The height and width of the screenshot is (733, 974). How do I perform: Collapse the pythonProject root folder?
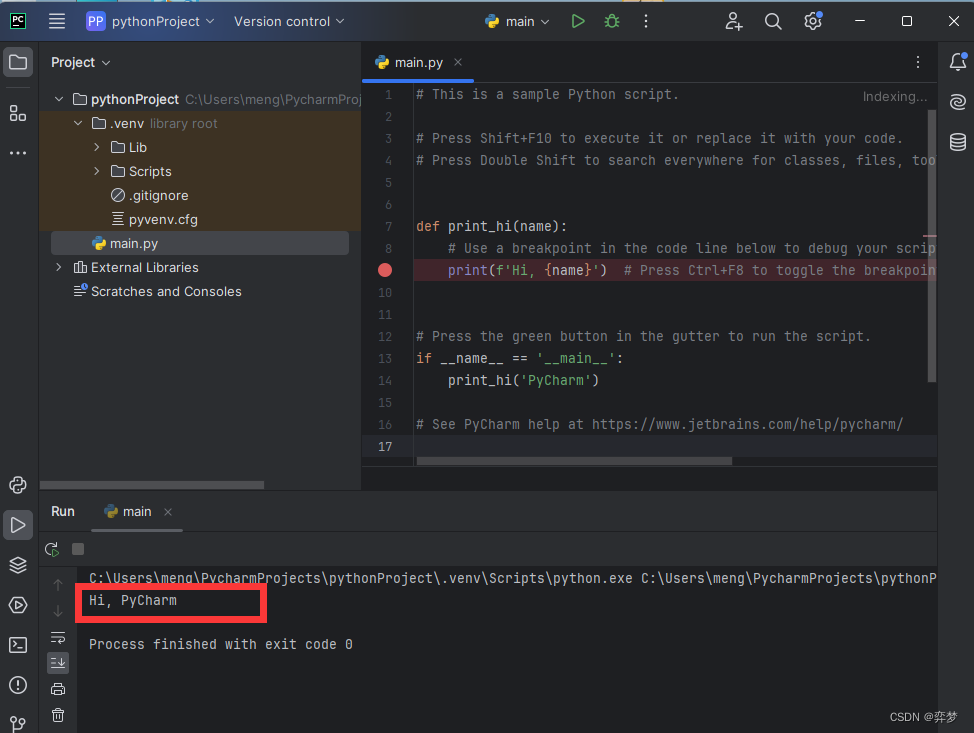(59, 99)
